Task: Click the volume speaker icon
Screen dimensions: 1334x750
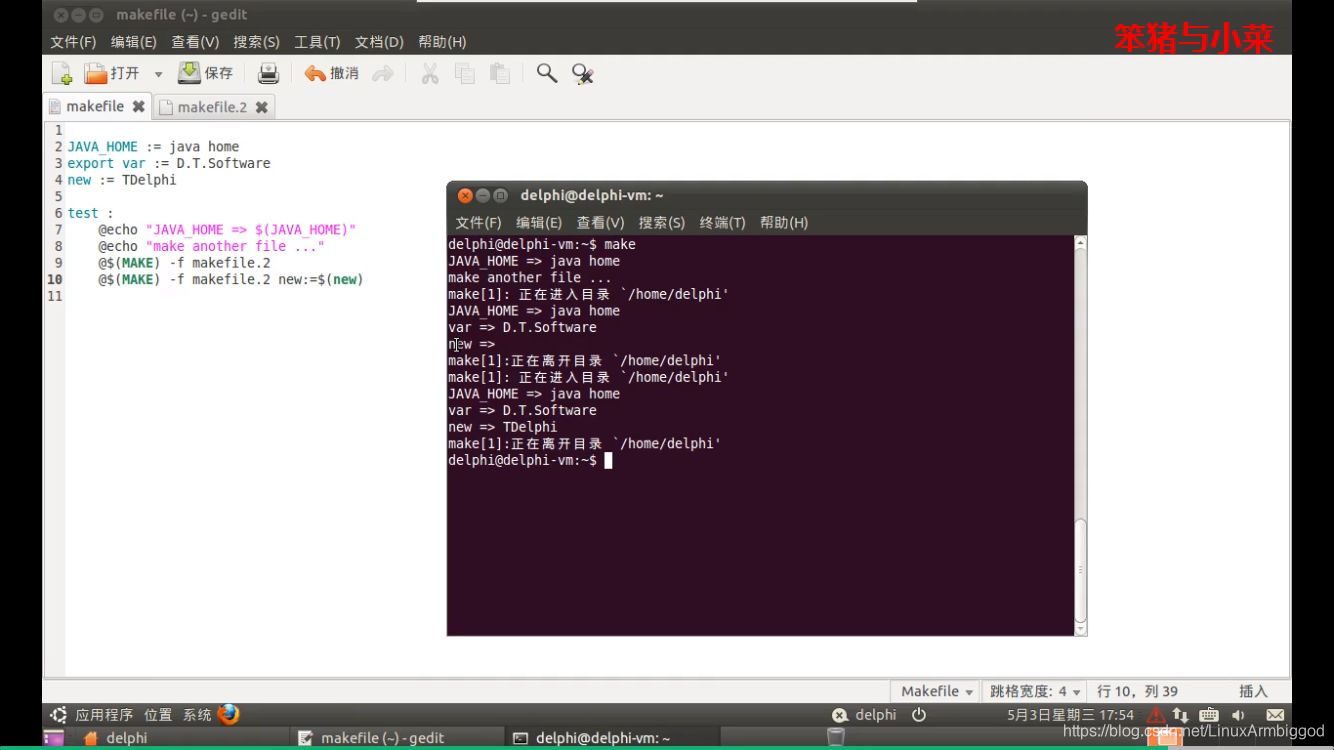Action: click(x=1239, y=715)
